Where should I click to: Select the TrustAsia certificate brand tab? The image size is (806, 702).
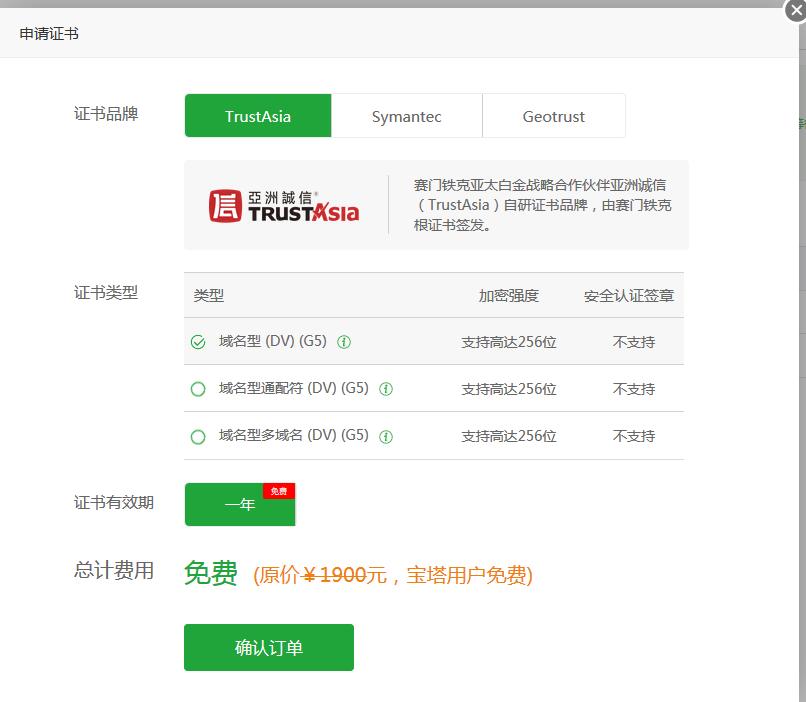258,116
